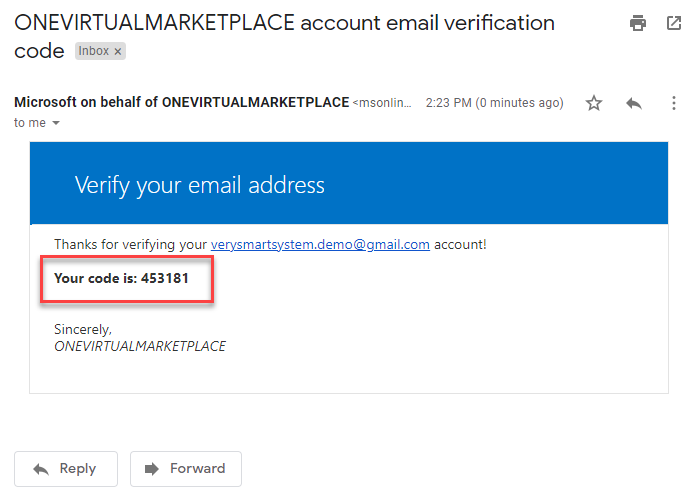The height and width of the screenshot is (502, 699).
Task: Open the three-dot More options menu
Action: pyautogui.click(x=674, y=103)
